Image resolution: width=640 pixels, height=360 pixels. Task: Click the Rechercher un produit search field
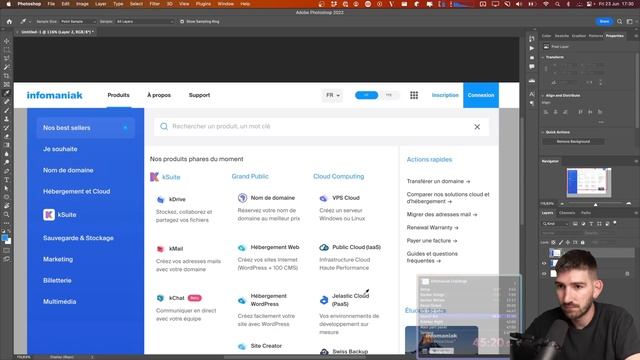322,127
